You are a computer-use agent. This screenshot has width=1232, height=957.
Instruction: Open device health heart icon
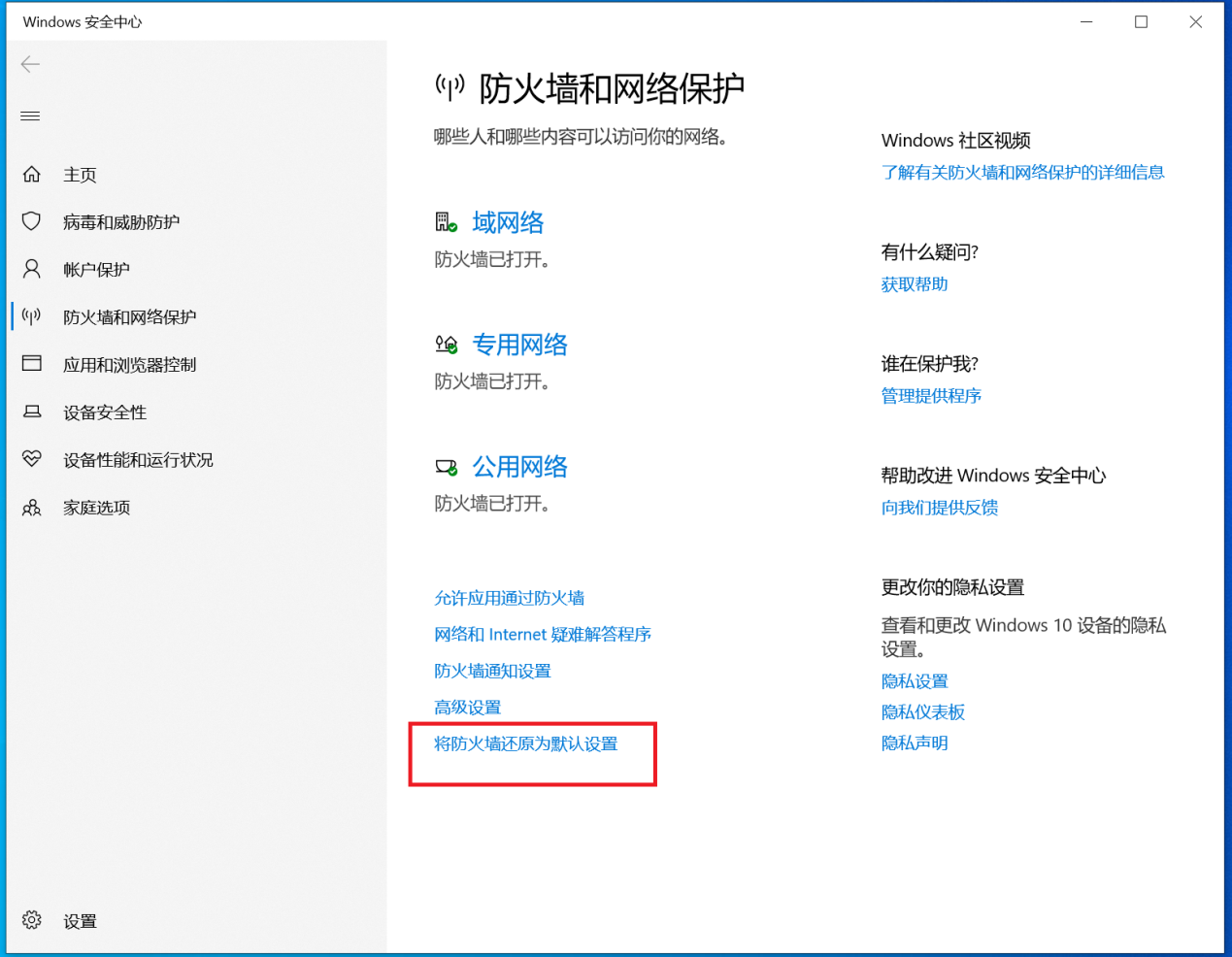click(32, 459)
